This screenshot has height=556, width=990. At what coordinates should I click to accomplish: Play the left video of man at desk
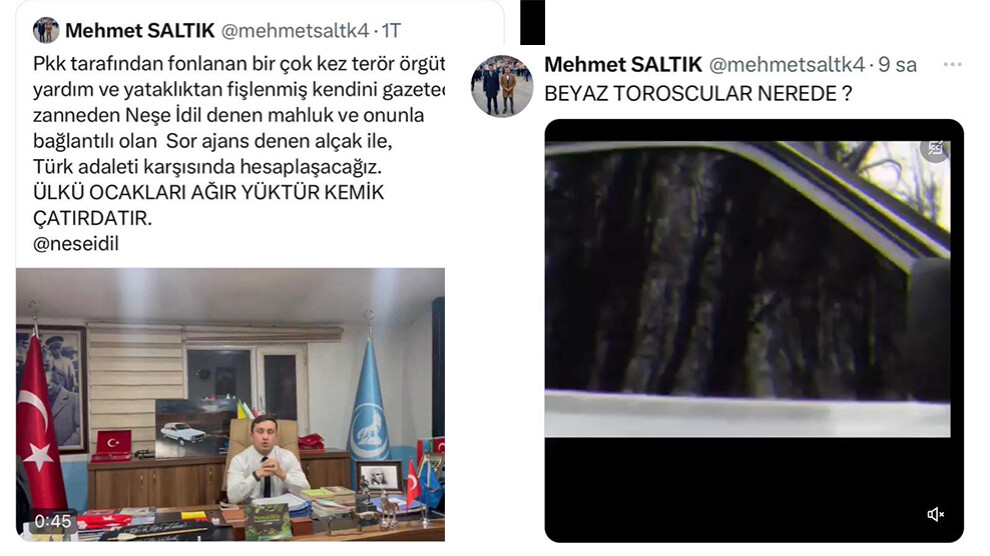230,405
